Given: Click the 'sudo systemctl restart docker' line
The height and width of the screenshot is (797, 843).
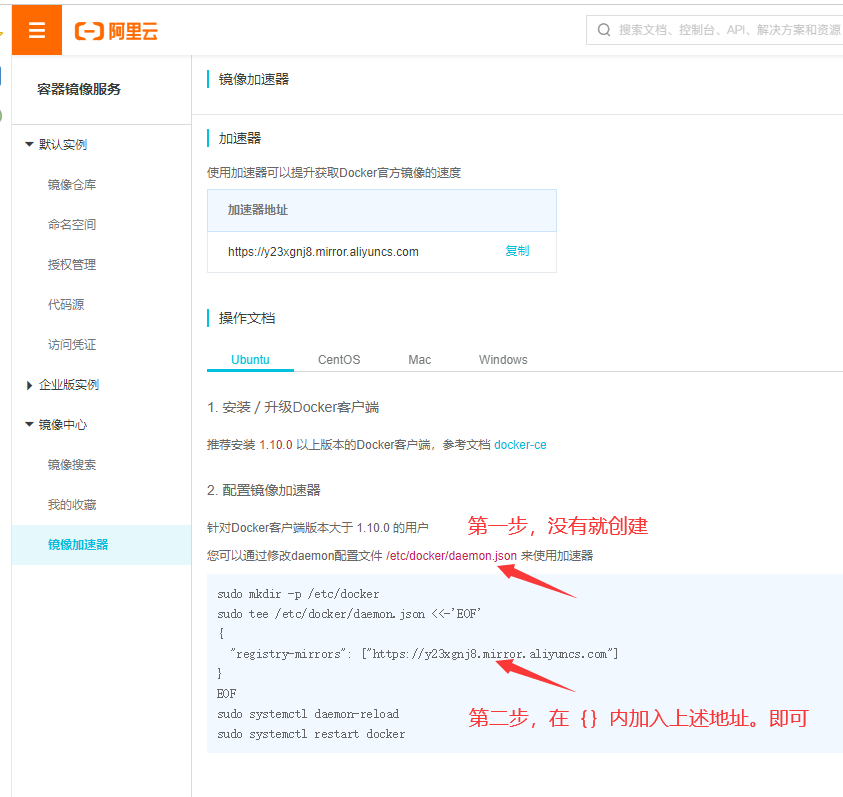Looking at the screenshot, I should (311, 734).
